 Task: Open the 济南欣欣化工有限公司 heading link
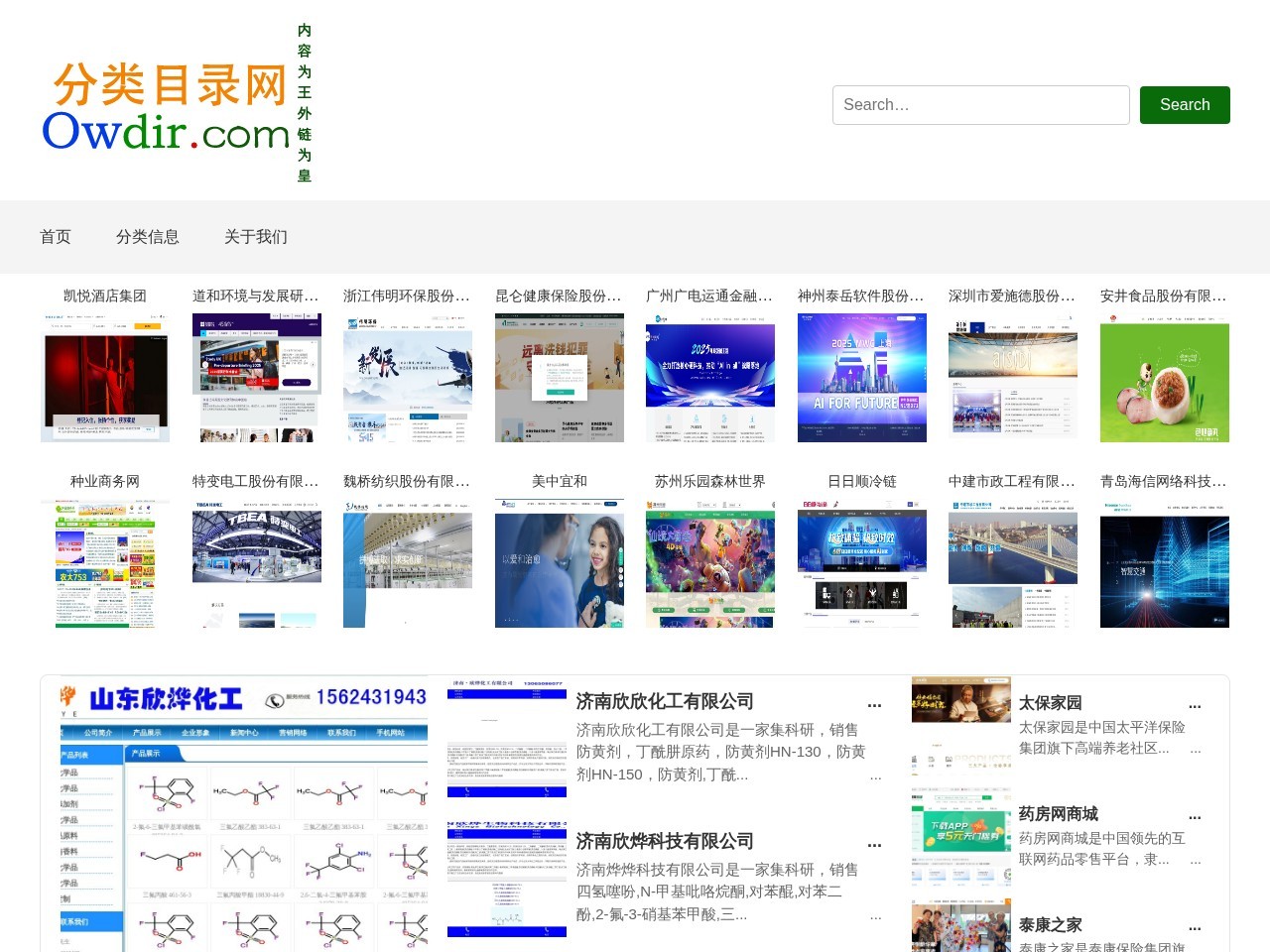point(665,701)
